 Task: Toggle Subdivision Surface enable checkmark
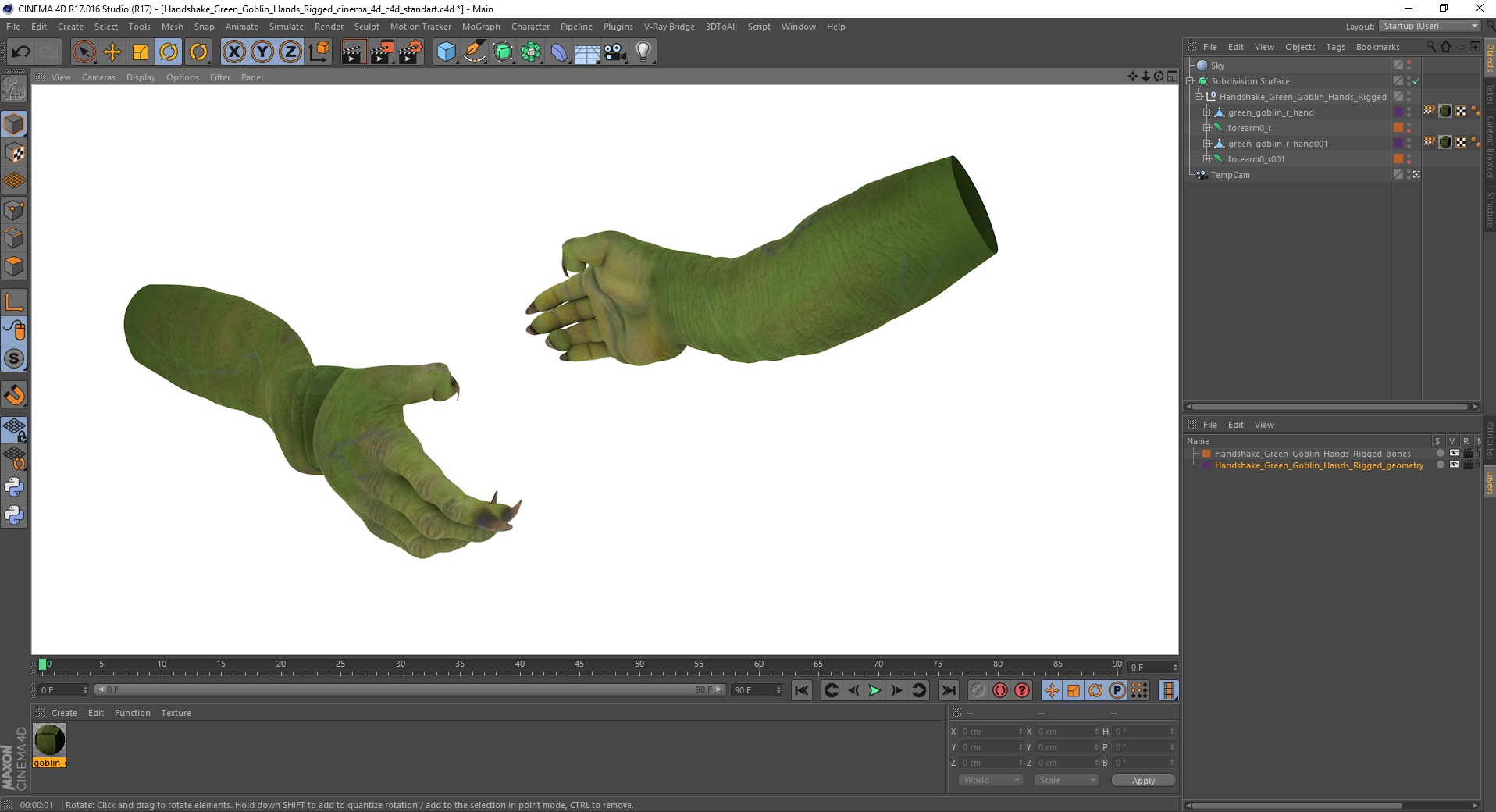pyautogui.click(x=1416, y=81)
